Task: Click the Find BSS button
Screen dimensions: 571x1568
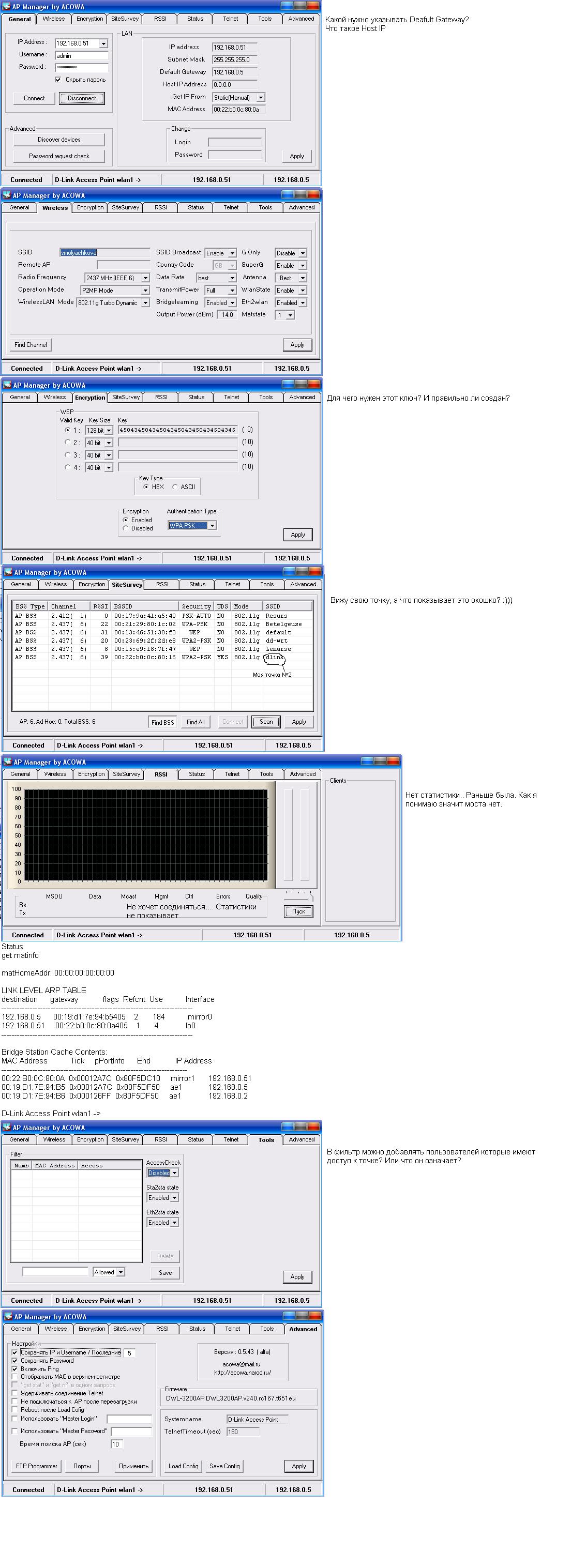Action: tap(162, 722)
